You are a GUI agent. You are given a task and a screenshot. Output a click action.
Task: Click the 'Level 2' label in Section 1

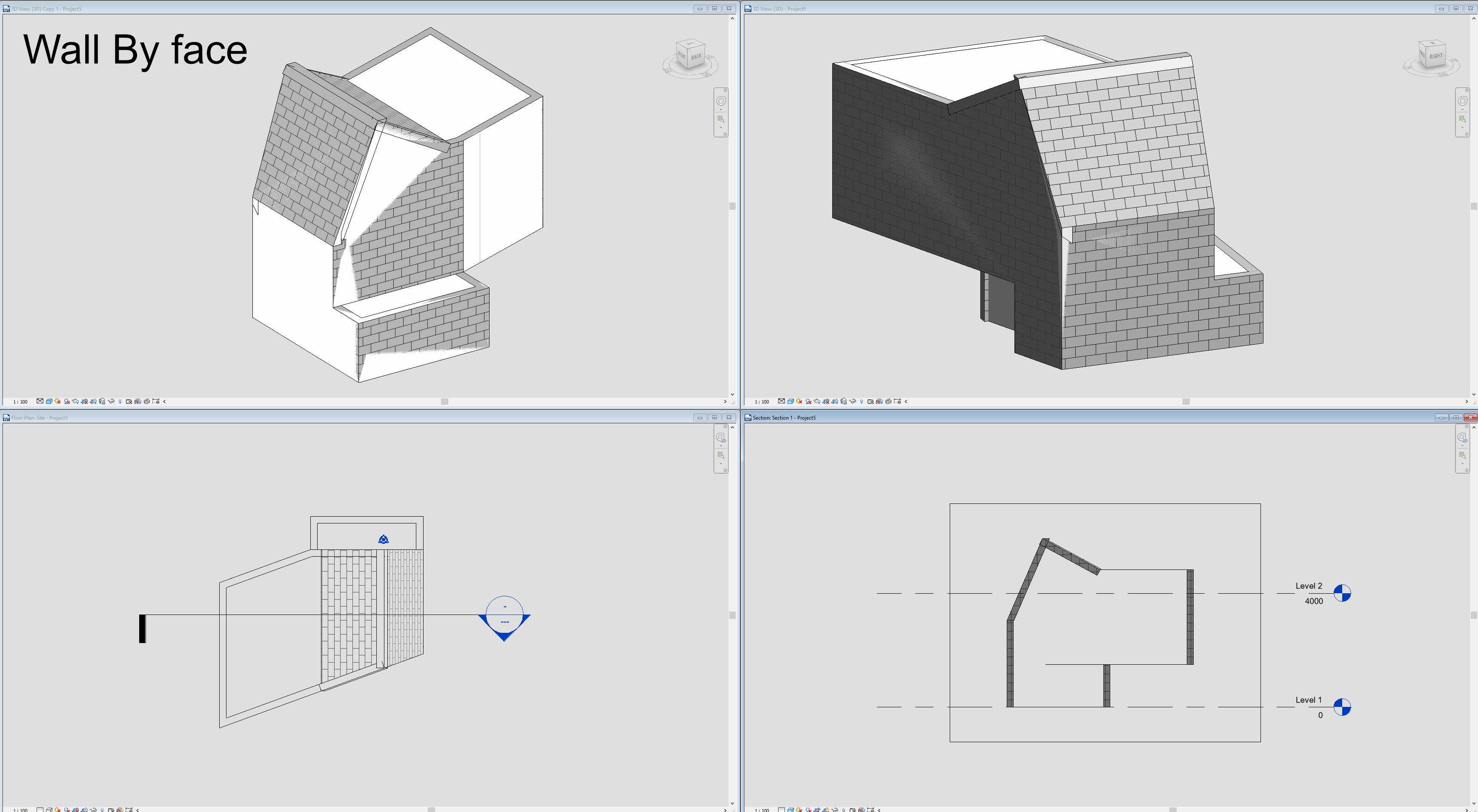pos(1309,586)
